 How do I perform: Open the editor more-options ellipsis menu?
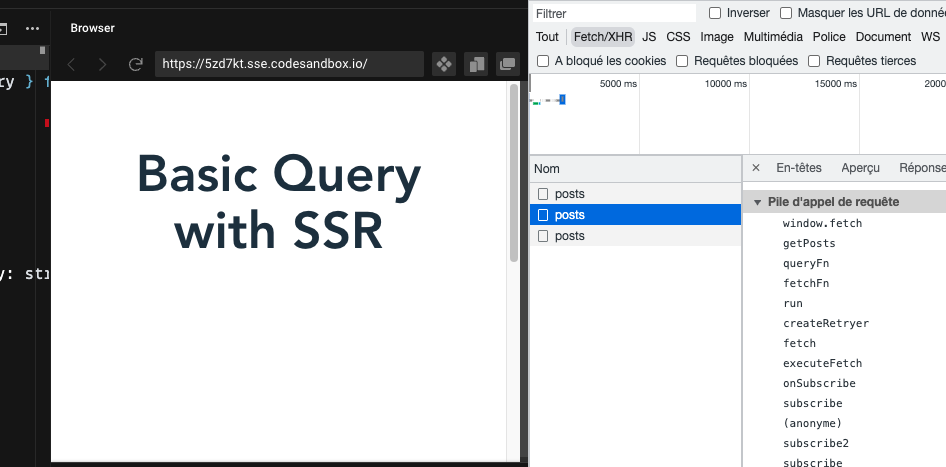click(32, 28)
